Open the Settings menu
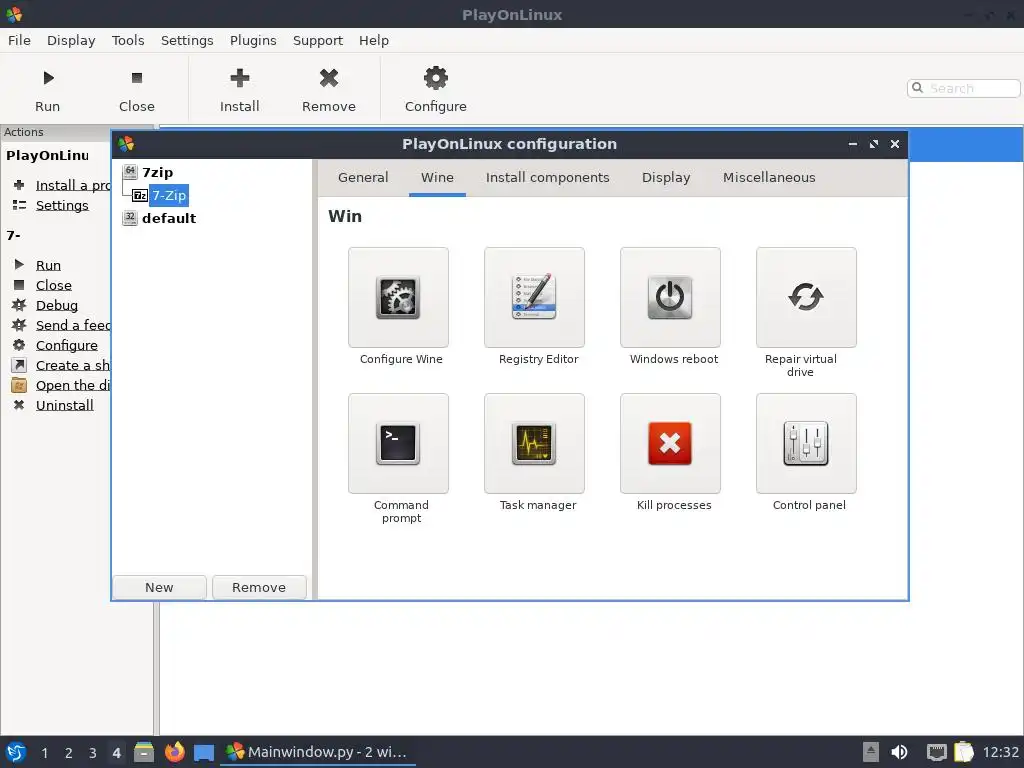1024x768 pixels. click(187, 40)
